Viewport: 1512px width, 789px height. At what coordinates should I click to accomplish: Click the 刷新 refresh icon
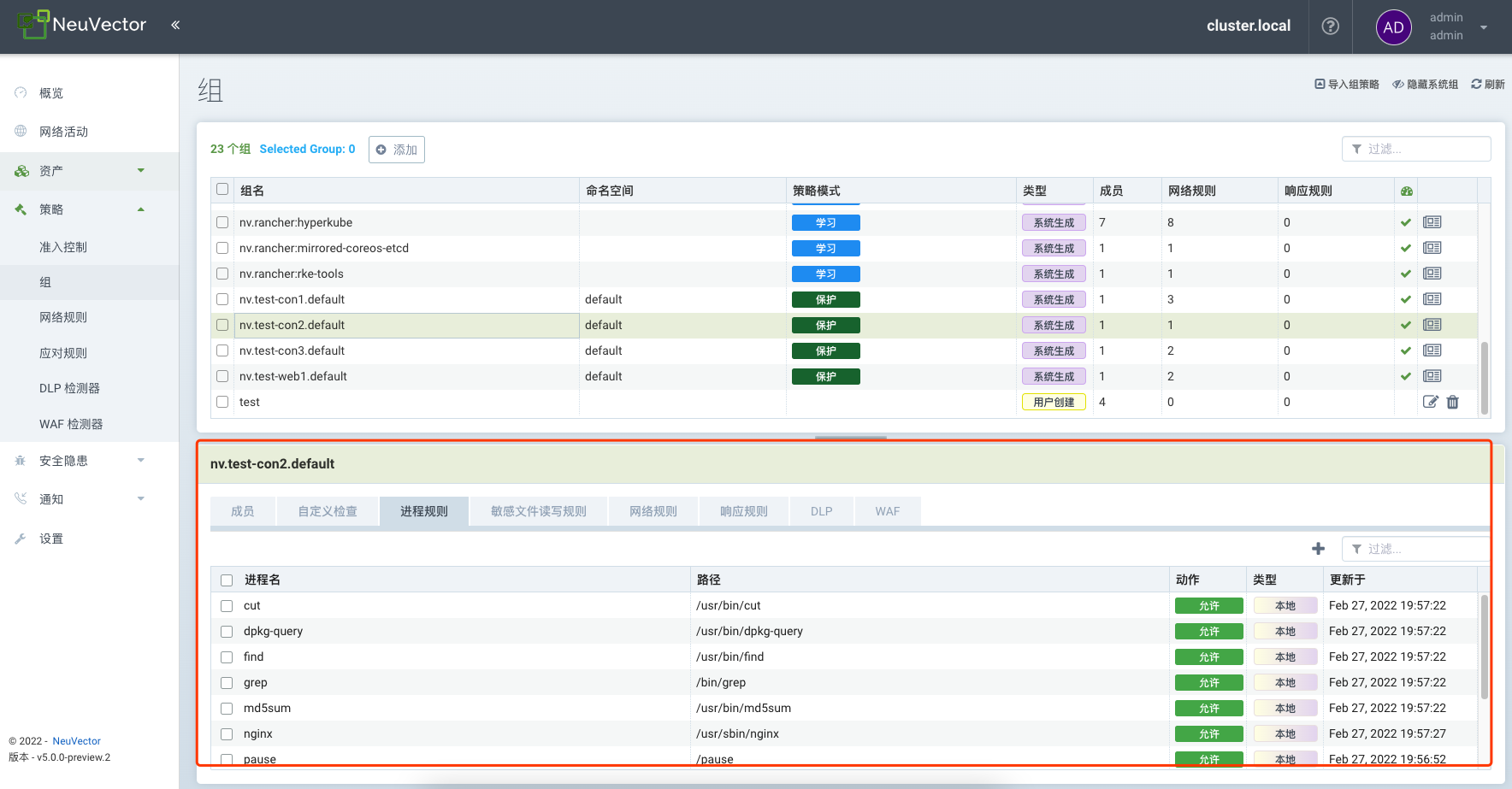coord(1487,85)
